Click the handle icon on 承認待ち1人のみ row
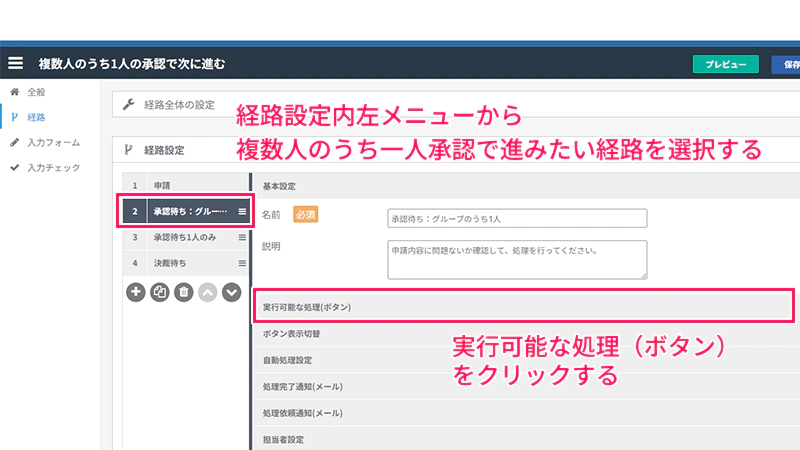The width and height of the screenshot is (800, 450). pos(242,237)
